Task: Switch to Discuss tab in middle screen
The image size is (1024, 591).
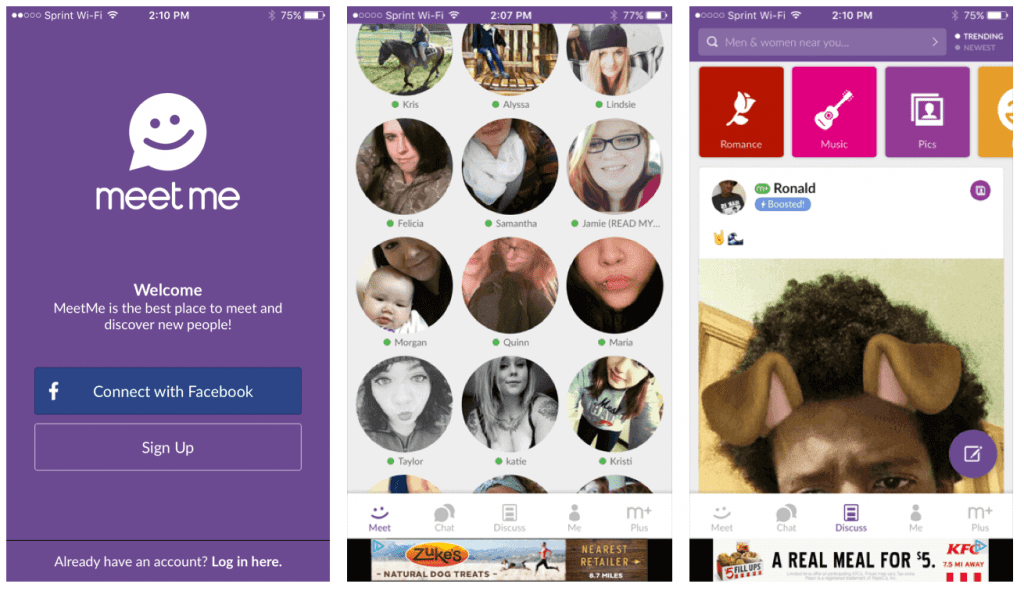Action: [x=509, y=519]
